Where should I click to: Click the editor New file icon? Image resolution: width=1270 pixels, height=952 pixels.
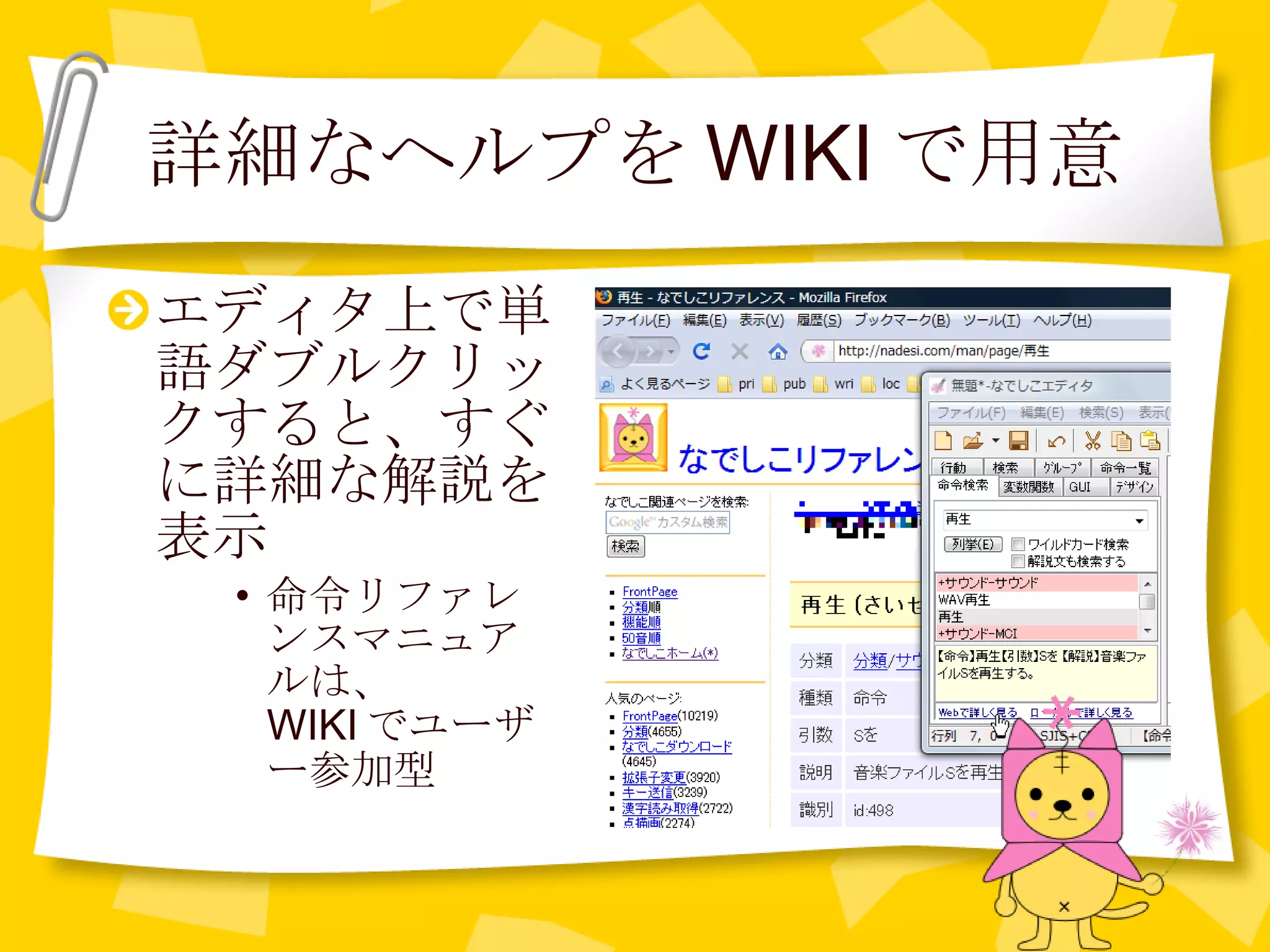click(943, 441)
